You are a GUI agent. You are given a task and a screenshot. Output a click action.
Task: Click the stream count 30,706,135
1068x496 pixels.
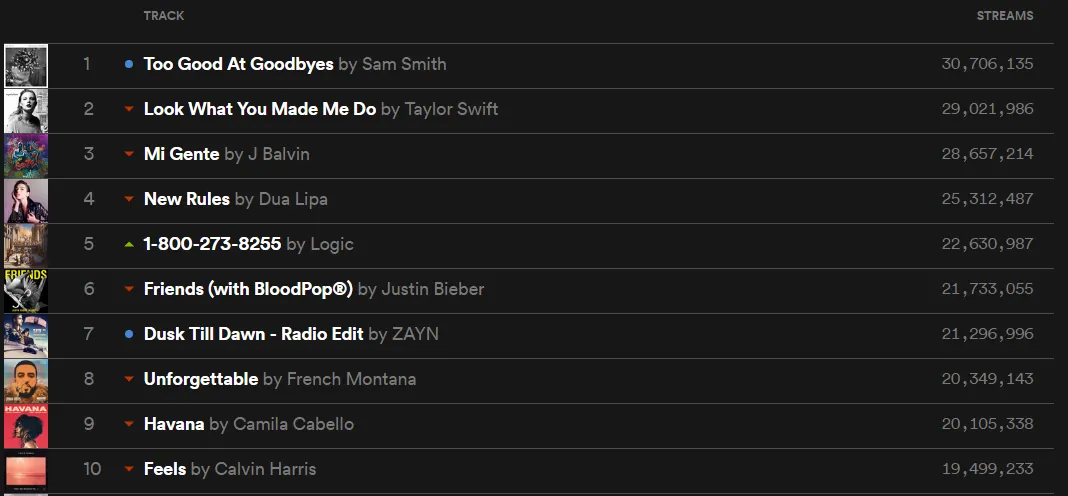click(x=987, y=64)
